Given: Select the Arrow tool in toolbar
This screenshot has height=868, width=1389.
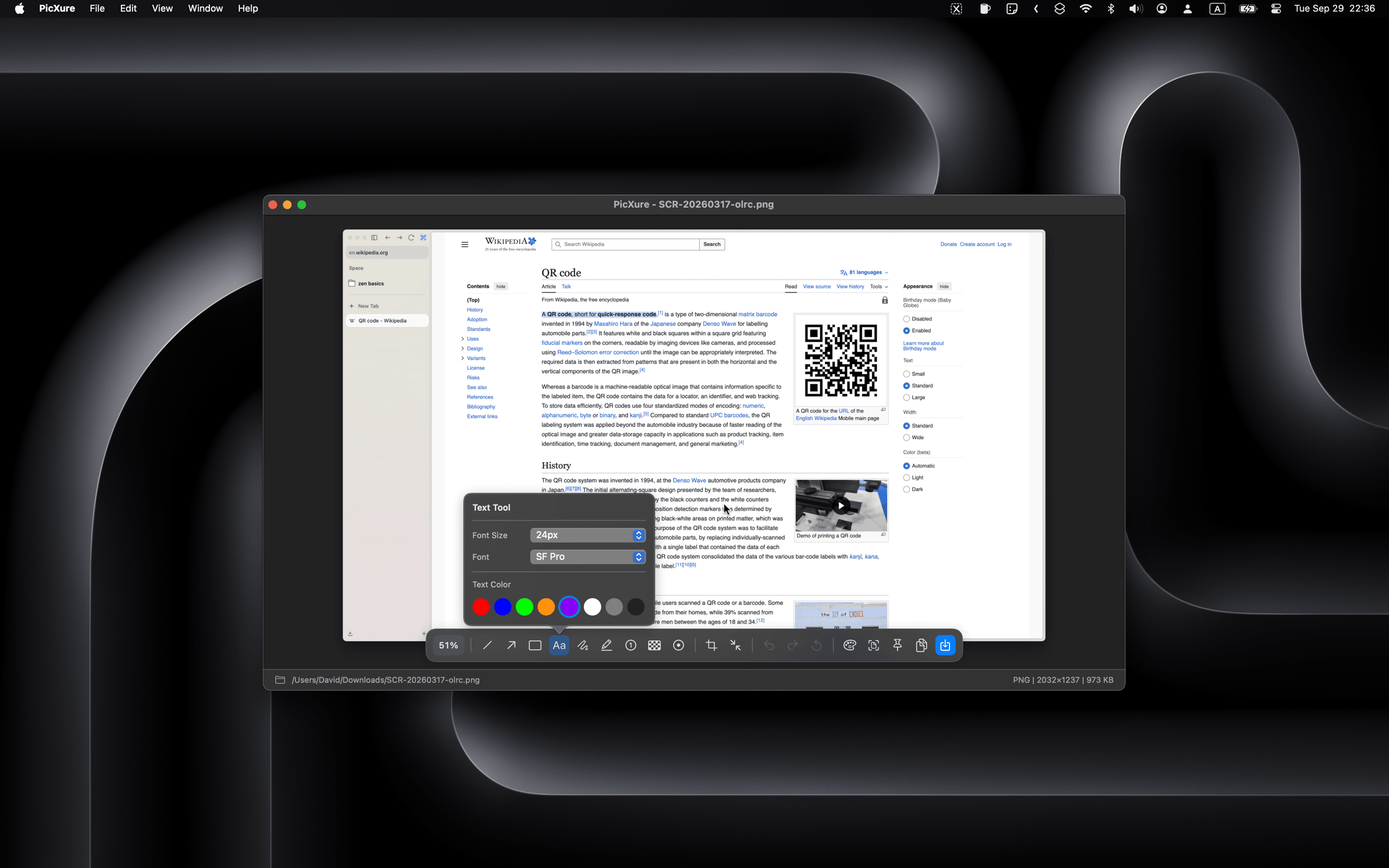Looking at the screenshot, I should pyautogui.click(x=511, y=645).
